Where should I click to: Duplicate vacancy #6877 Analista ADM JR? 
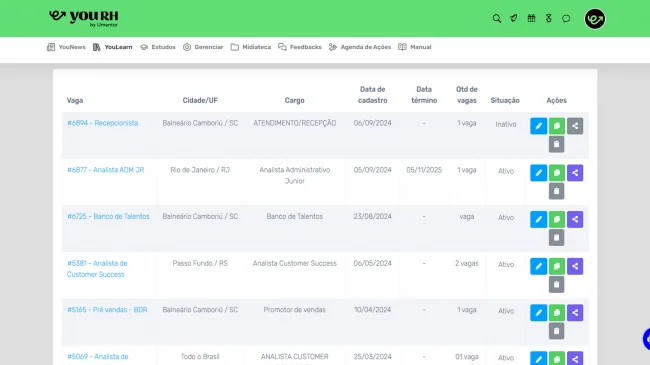point(557,173)
